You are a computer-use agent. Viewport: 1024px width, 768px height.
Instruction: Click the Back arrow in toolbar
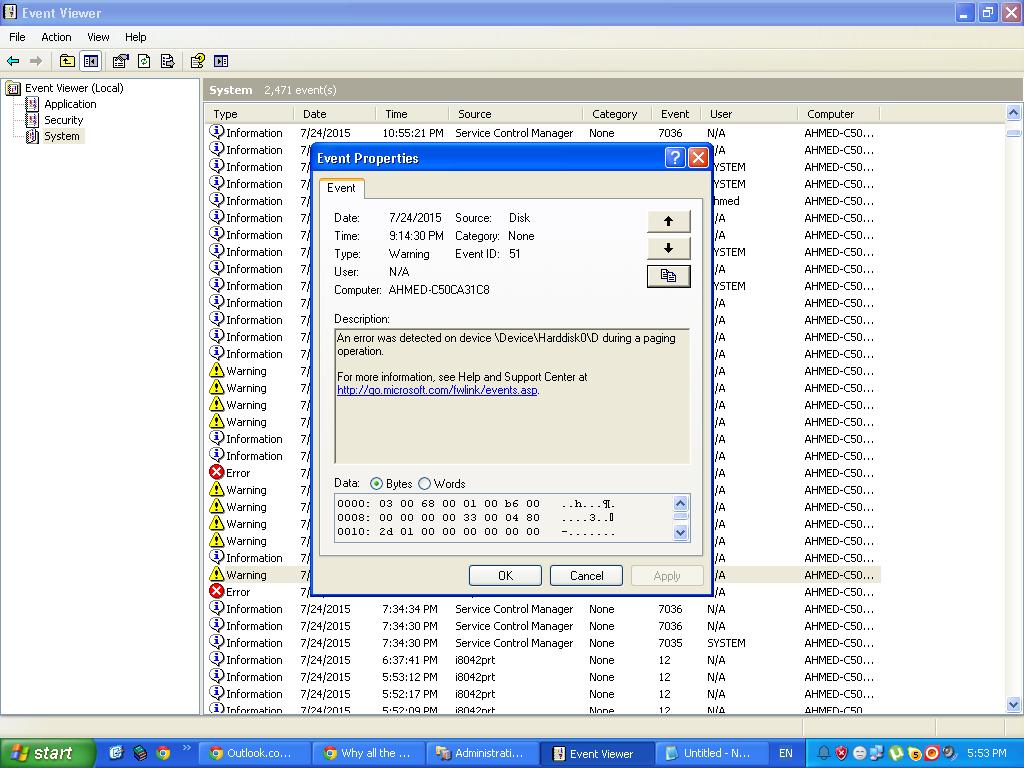click(13, 61)
